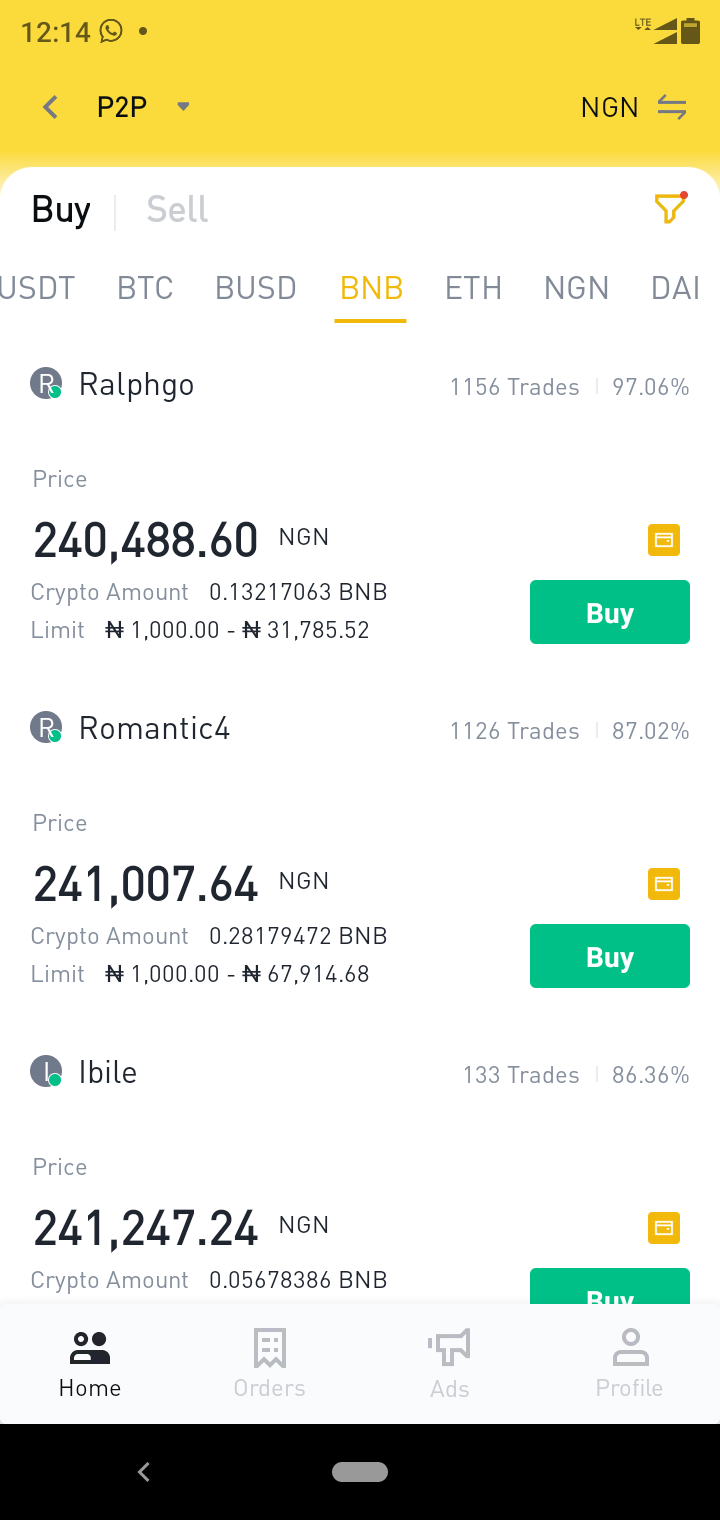This screenshot has height=1520, width=720.
Task: Open the filter funnel icon
Action: click(670, 208)
